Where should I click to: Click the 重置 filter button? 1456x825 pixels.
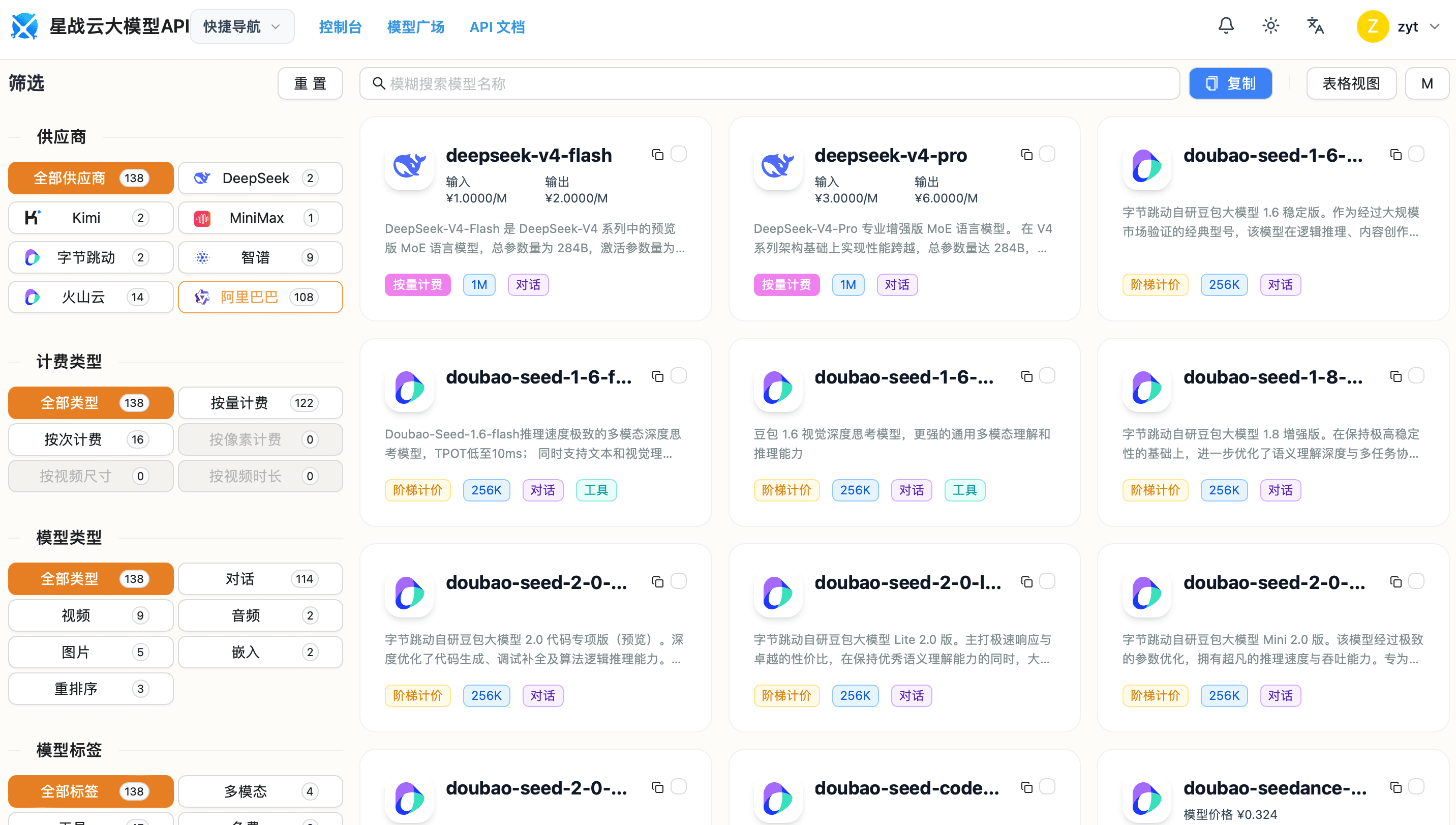[310, 84]
